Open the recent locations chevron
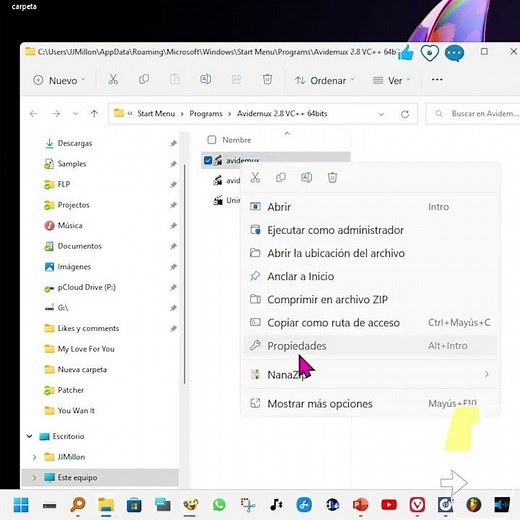Image resolution: width=520 pixels, height=520 pixels. click(x=76, y=114)
